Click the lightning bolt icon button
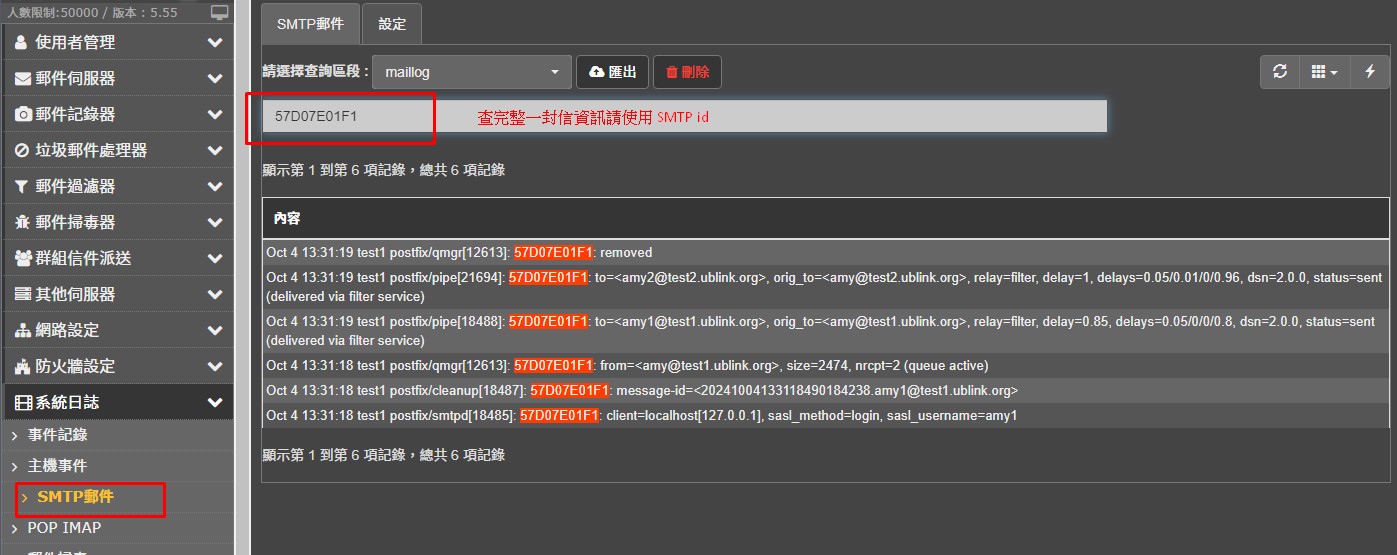1397x555 pixels. 1369,72
